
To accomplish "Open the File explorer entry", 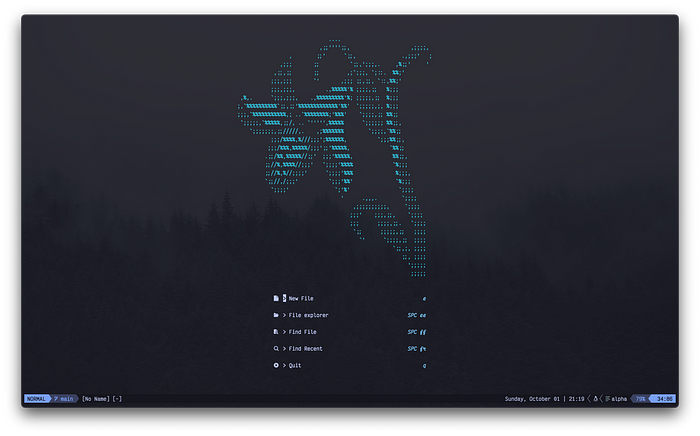I will click(x=350, y=315).
